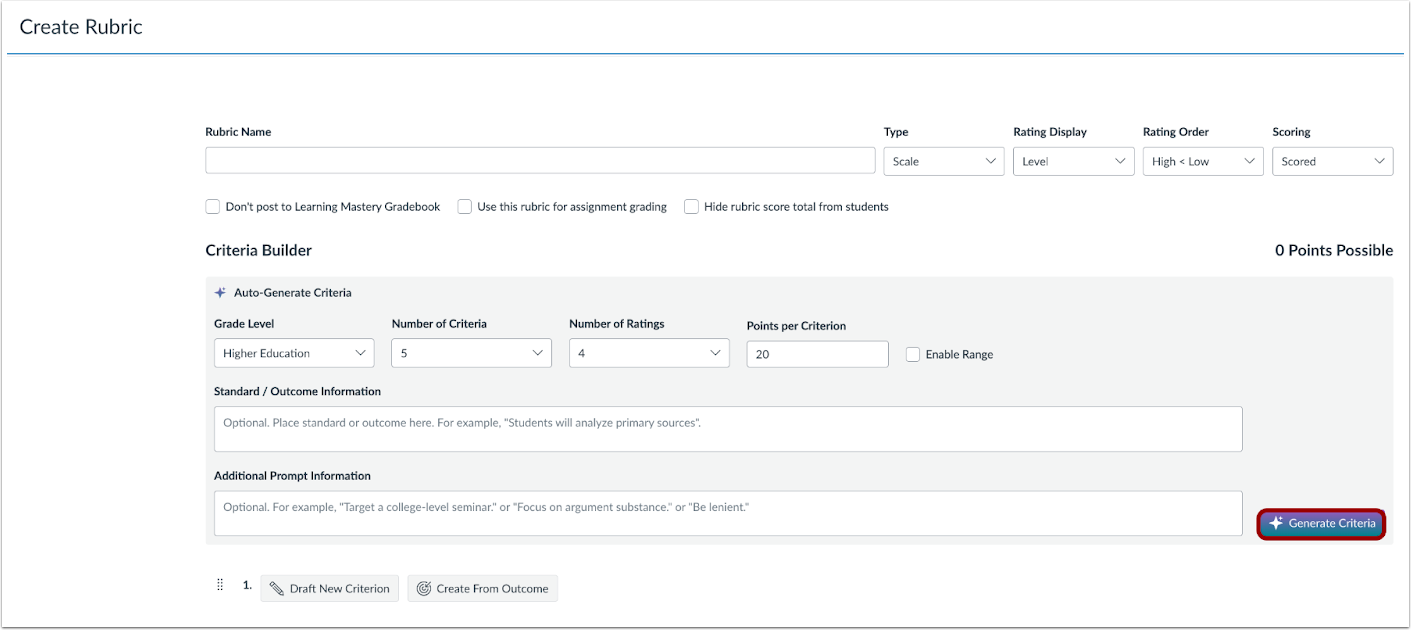The image size is (1411, 630).
Task: Click the drag handle beside criterion 1
Action: click(x=220, y=586)
